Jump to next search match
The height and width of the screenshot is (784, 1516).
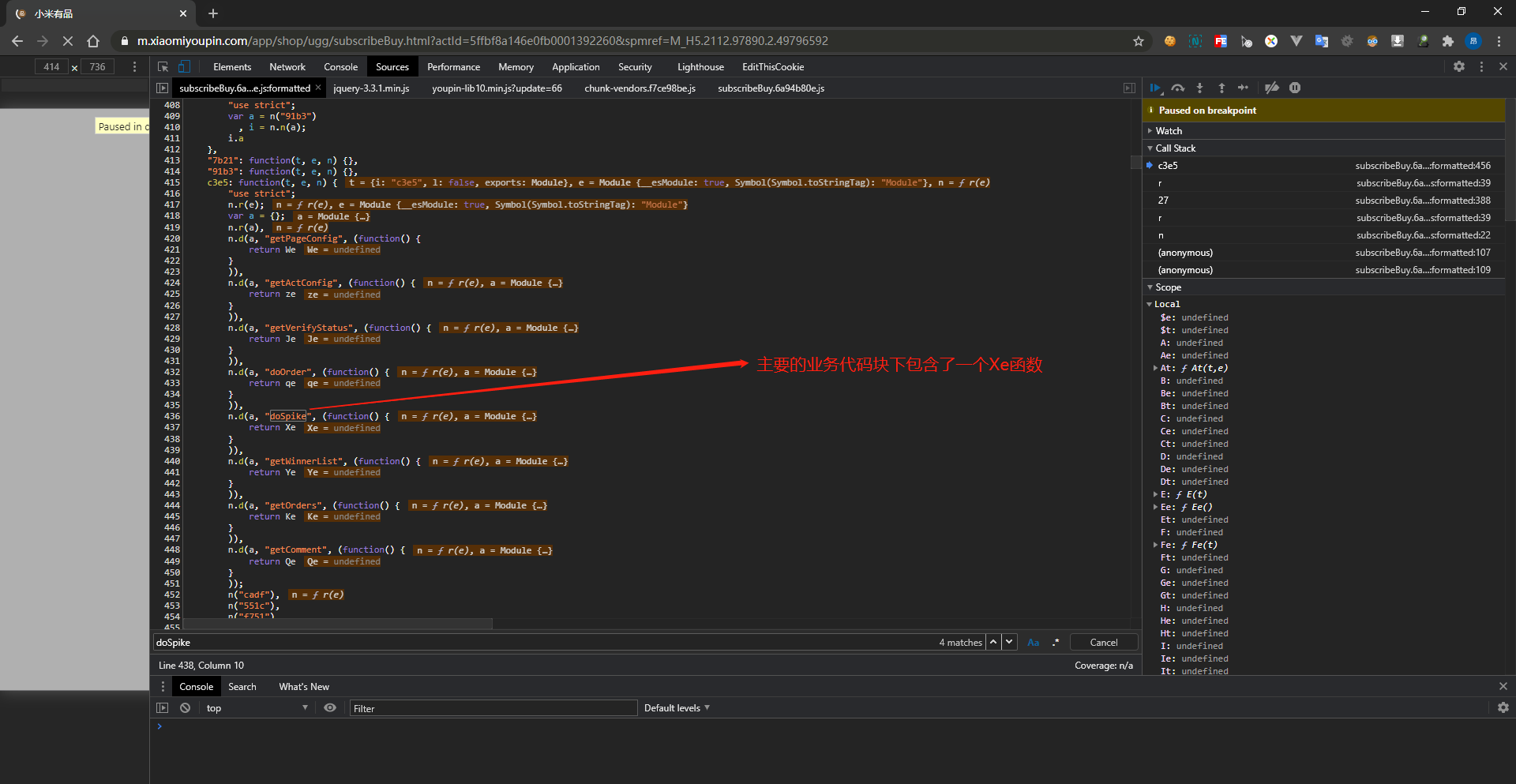click(1009, 643)
